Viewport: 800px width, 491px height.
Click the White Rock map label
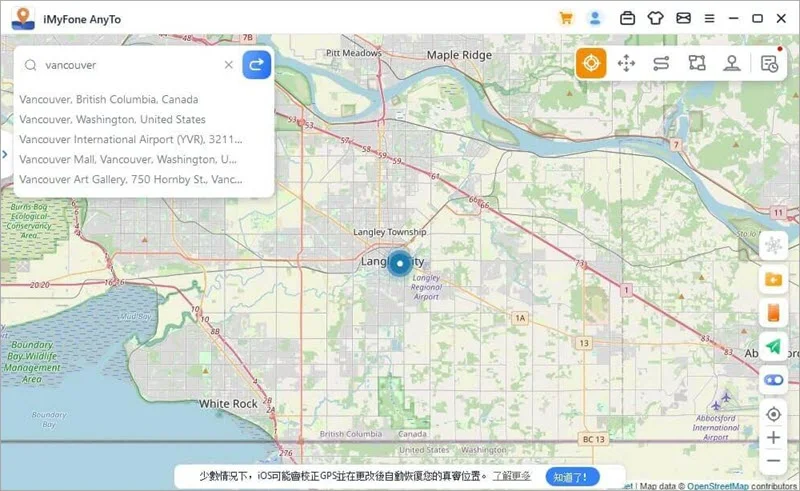click(228, 404)
